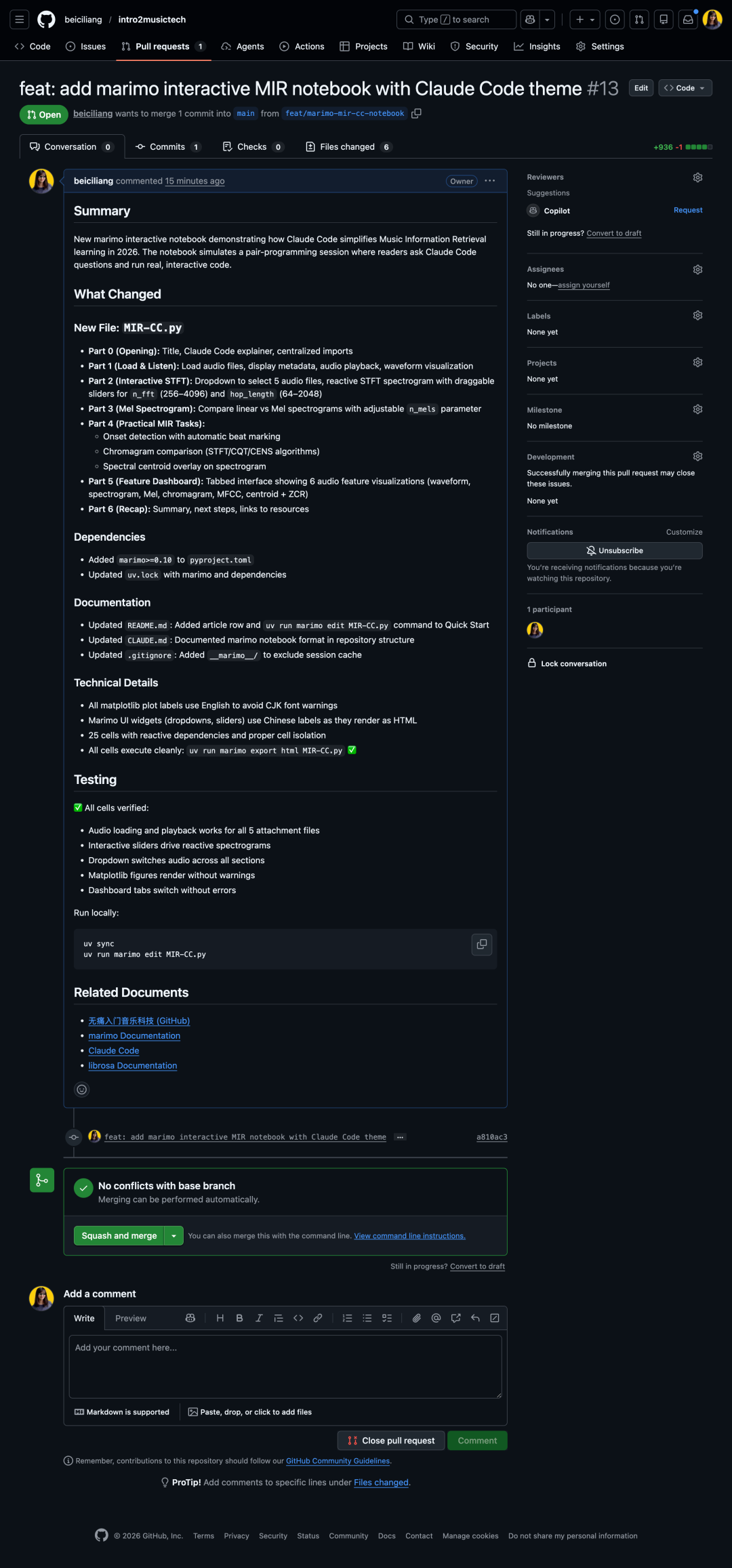Click into the Add your comment field
Screen dimensions: 732x1568
(x=285, y=1365)
